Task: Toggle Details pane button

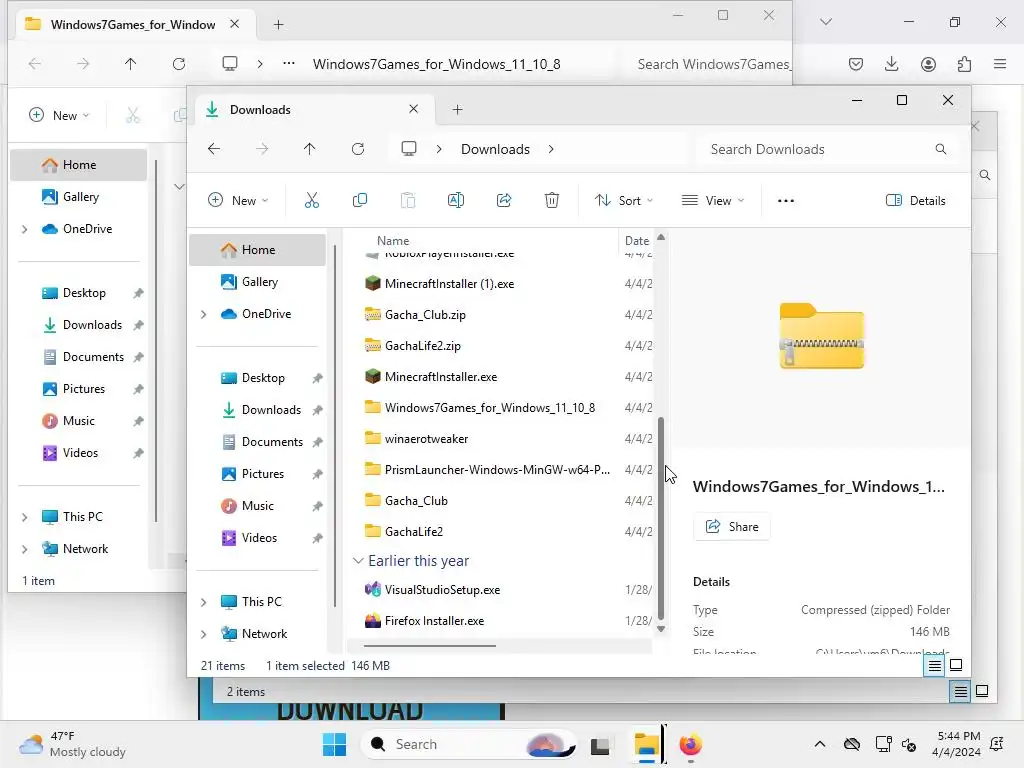Action: point(916,200)
